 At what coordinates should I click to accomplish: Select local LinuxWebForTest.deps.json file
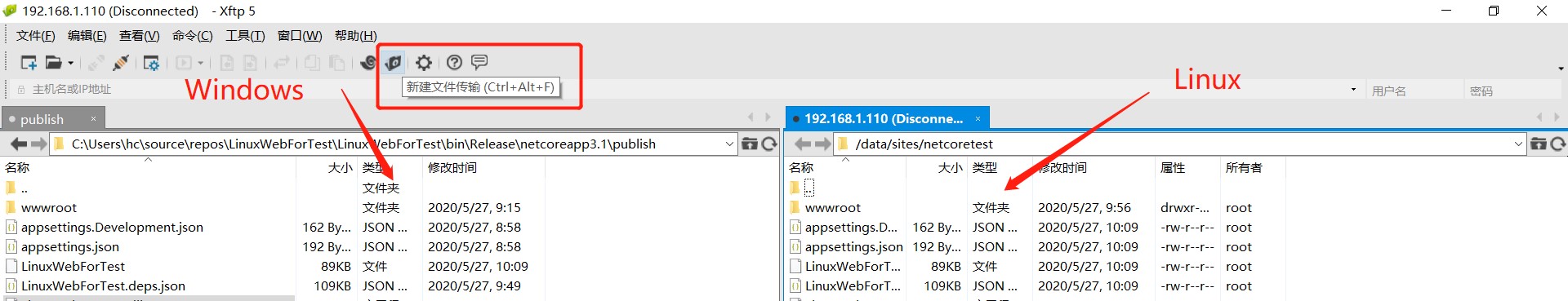[x=103, y=286]
